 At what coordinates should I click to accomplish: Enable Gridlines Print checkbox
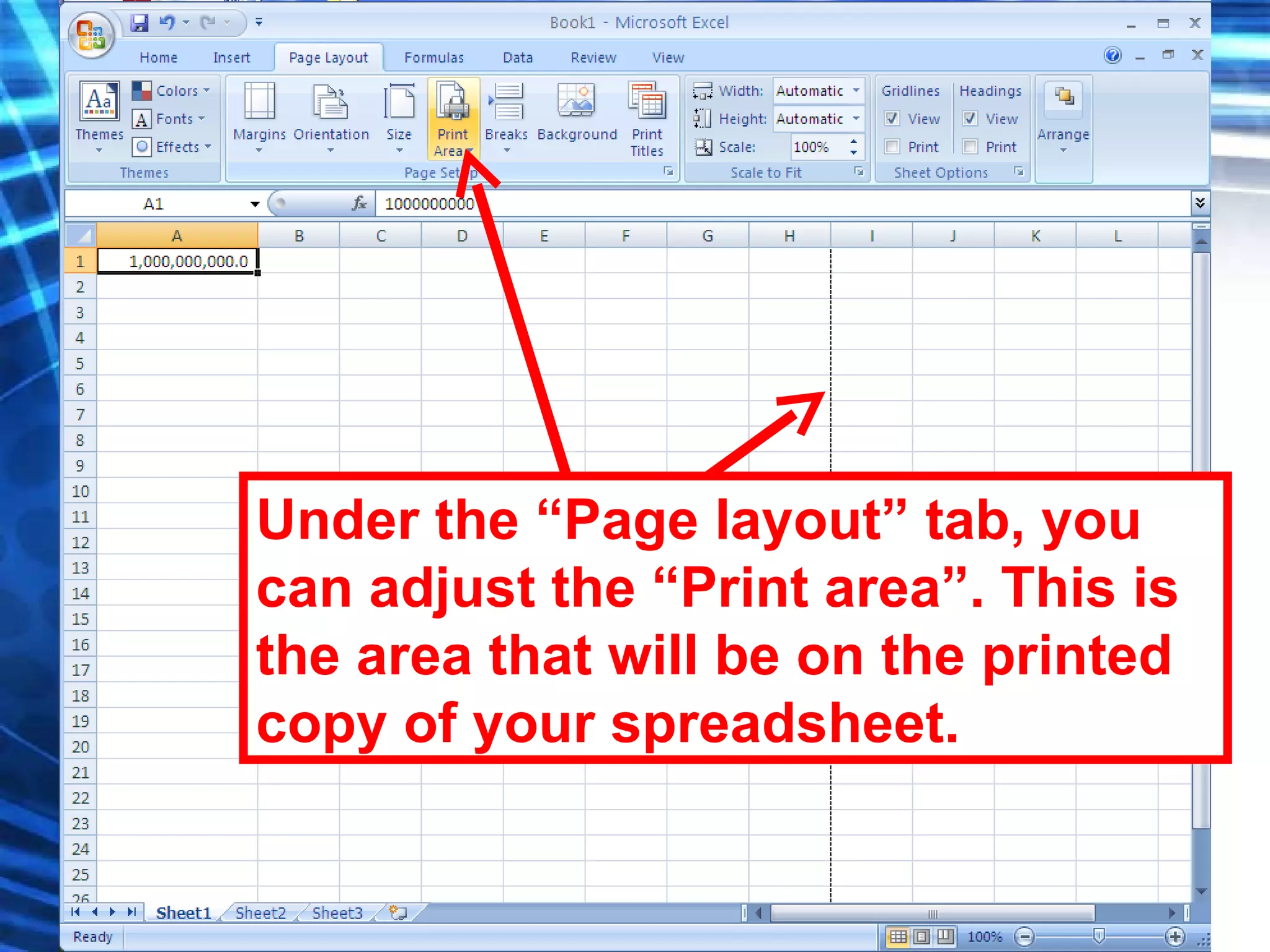click(x=892, y=146)
